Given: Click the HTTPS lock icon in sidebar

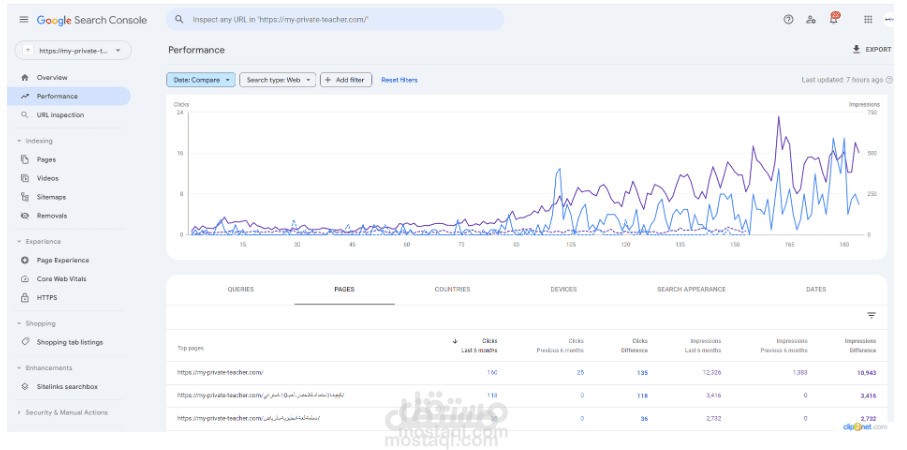Looking at the screenshot, I should (x=25, y=297).
